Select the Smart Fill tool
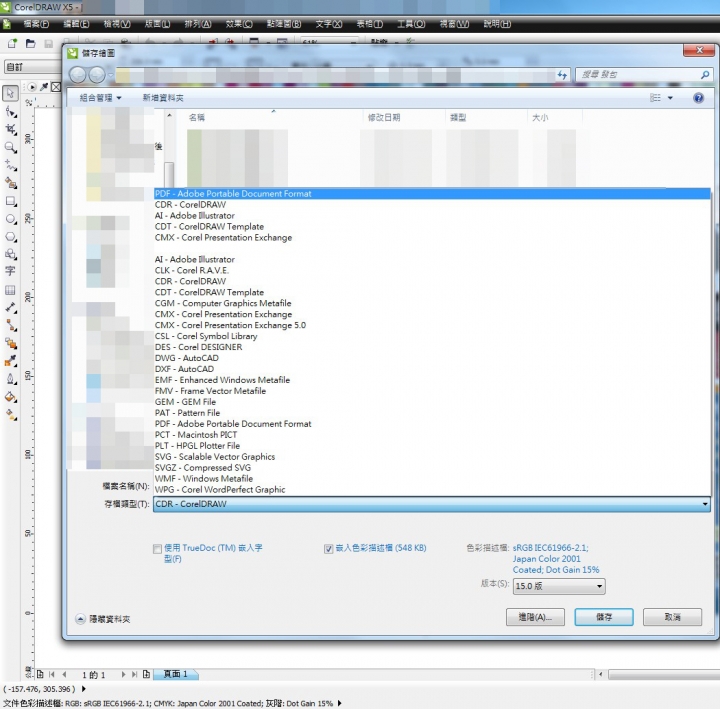The width and height of the screenshot is (720, 709). point(11,183)
